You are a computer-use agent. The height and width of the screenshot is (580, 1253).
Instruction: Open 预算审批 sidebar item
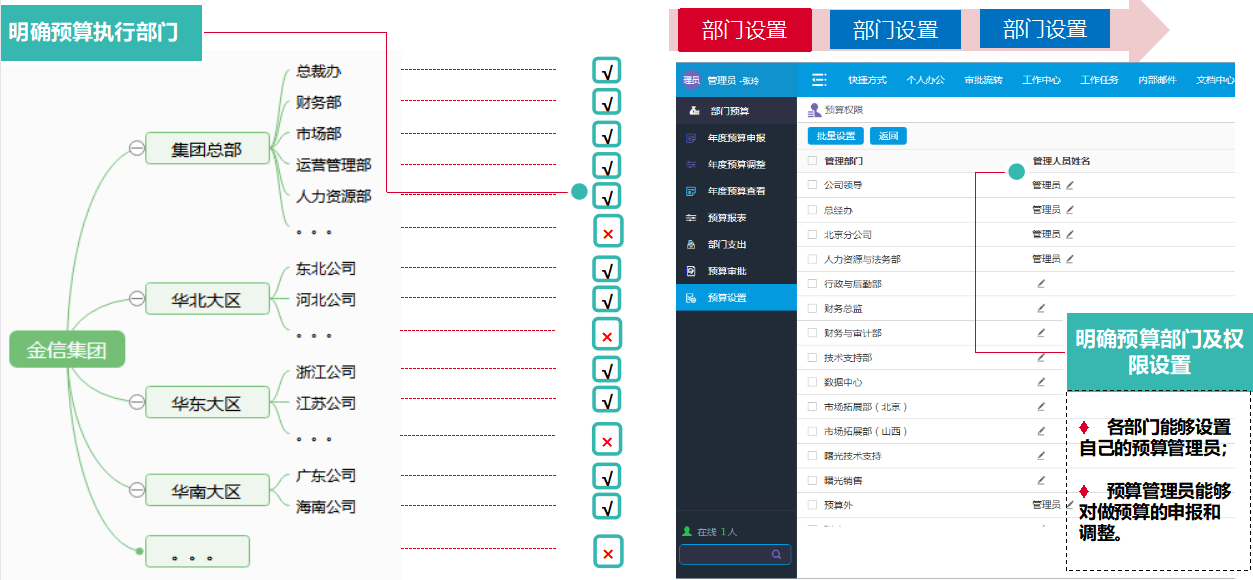coord(726,271)
